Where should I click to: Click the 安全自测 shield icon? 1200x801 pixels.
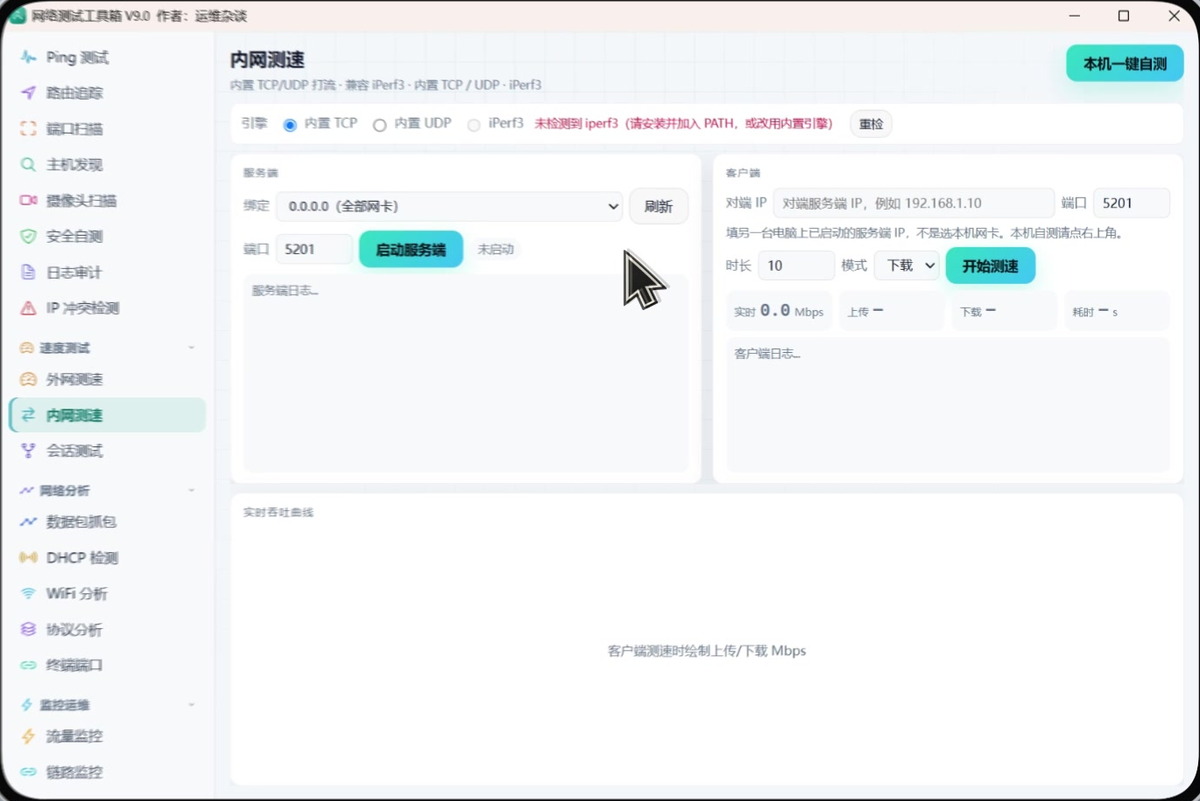tap(28, 237)
